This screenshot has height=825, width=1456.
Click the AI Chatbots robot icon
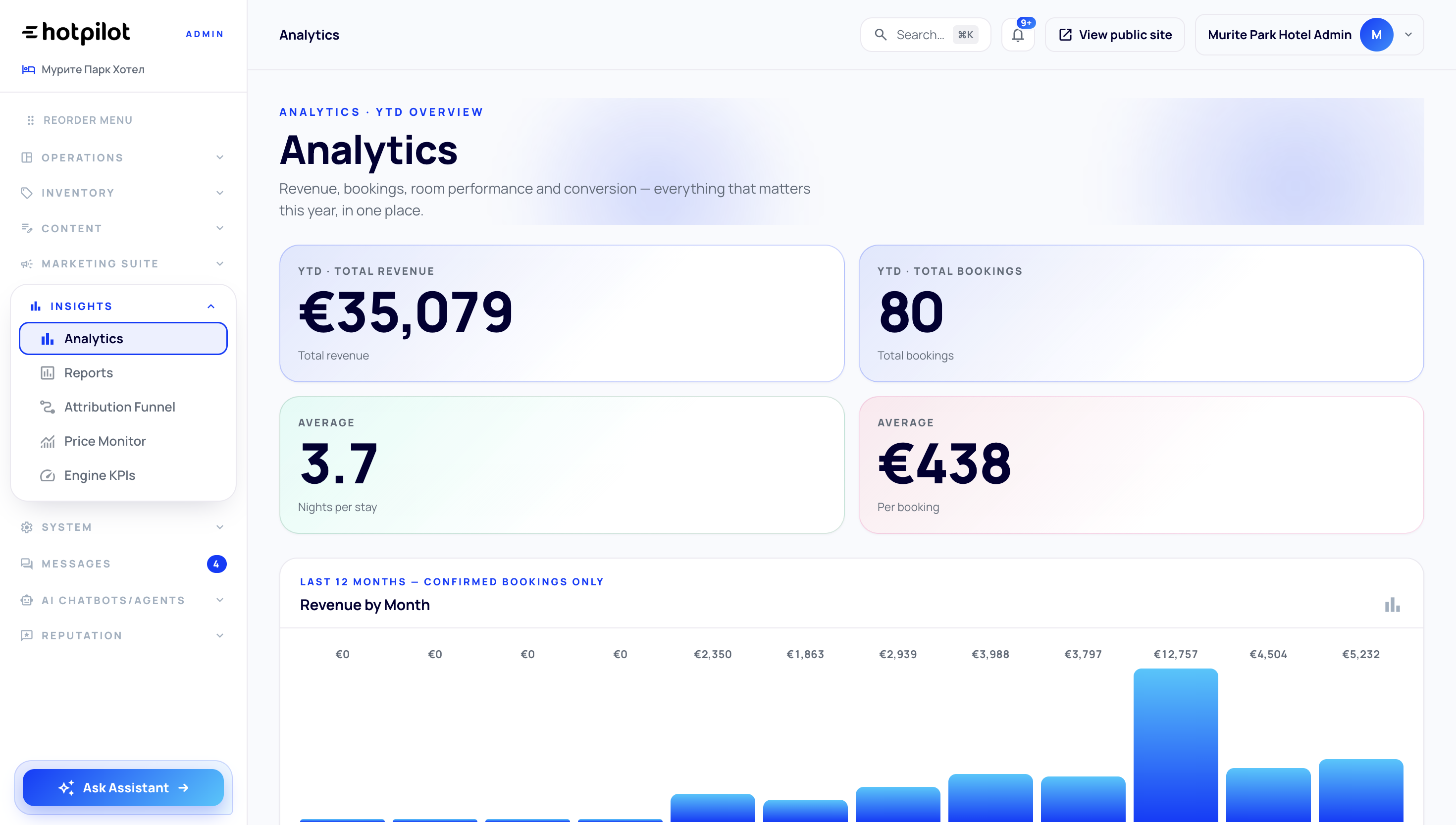[27, 600]
